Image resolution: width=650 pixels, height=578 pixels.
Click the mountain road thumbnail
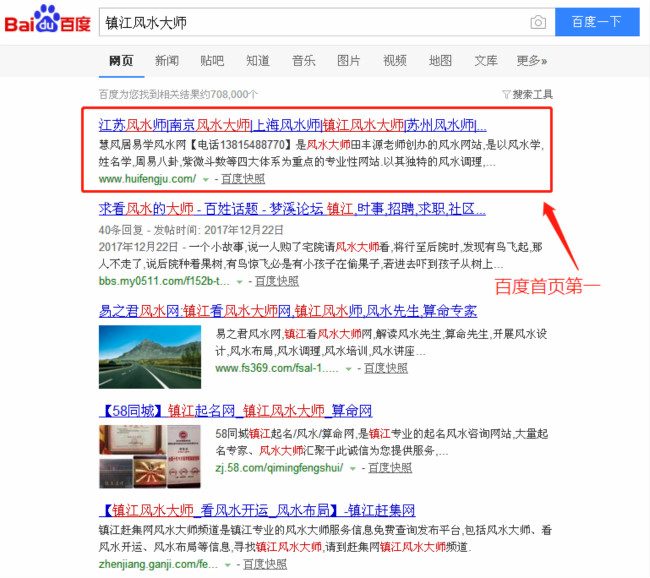click(150, 357)
